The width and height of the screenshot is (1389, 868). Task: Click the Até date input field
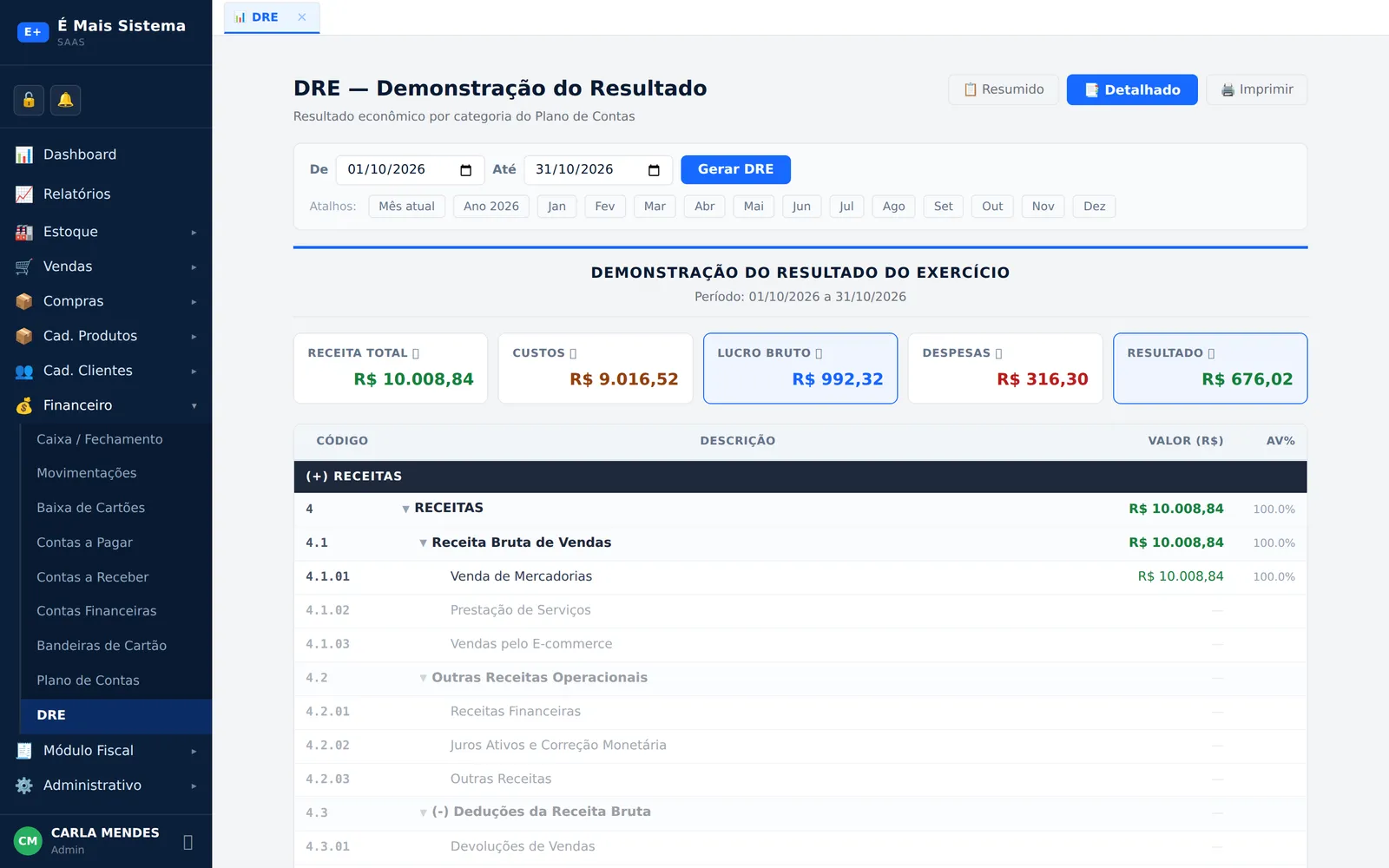tap(597, 169)
